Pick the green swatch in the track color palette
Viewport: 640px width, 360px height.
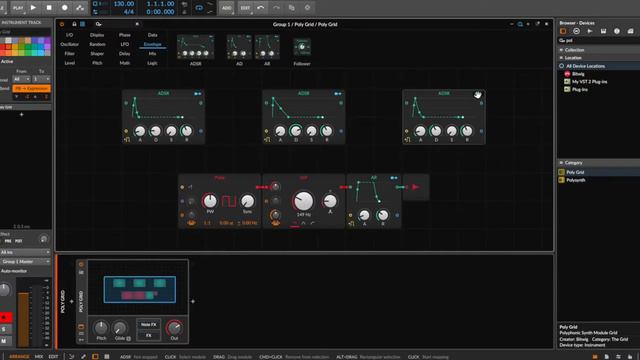pyautogui.click(x=28, y=47)
